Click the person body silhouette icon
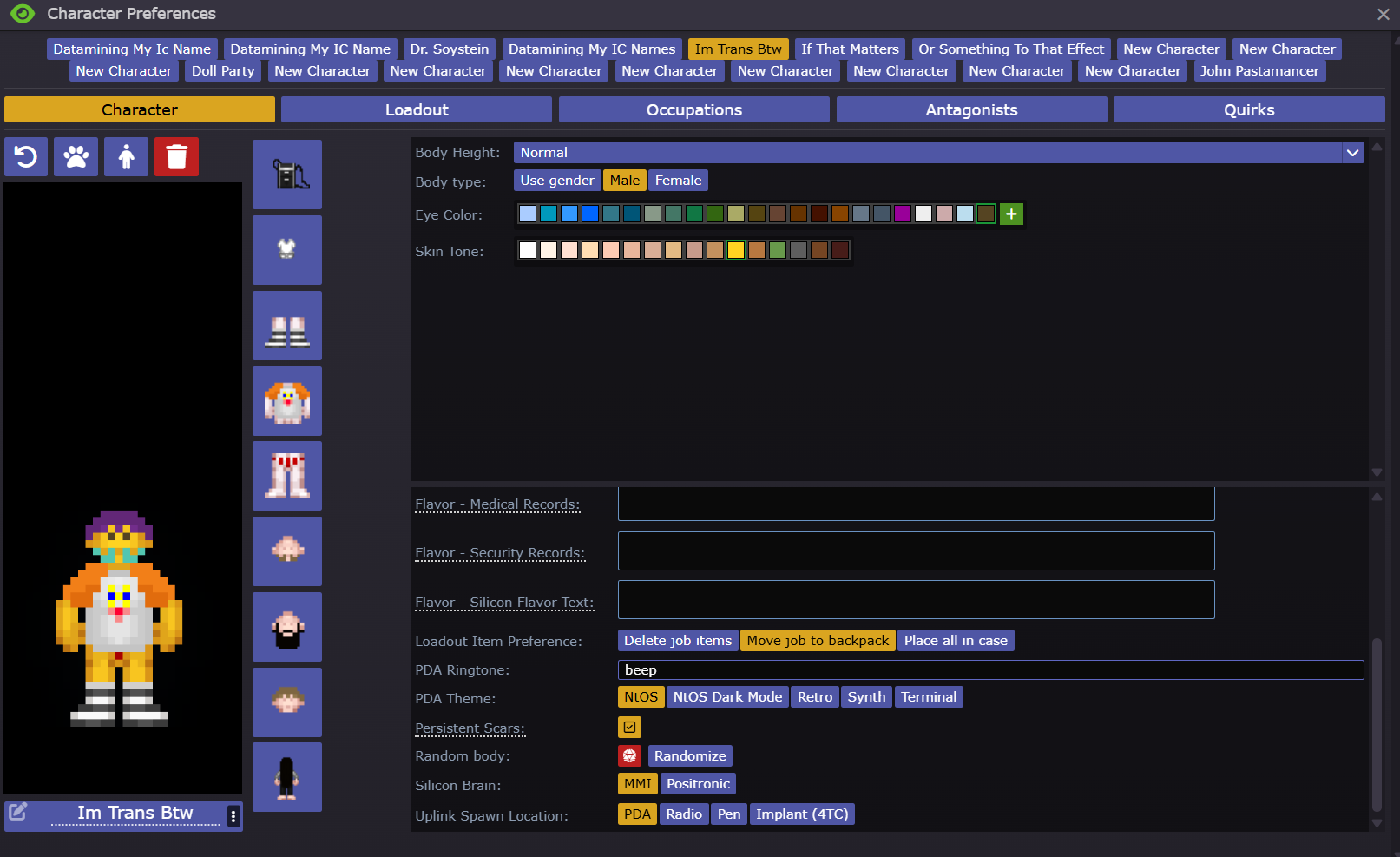The width and height of the screenshot is (1400, 857). pos(127,157)
